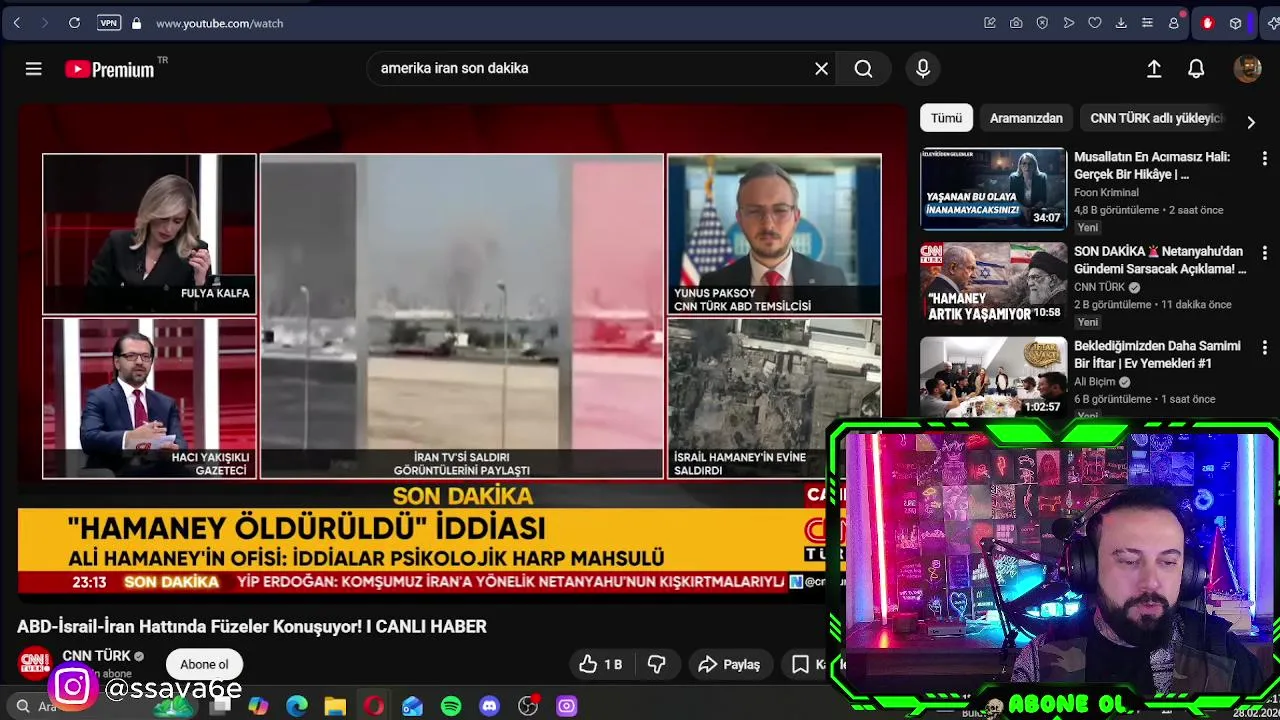Toggle the Opera VPN badge

click(109, 23)
